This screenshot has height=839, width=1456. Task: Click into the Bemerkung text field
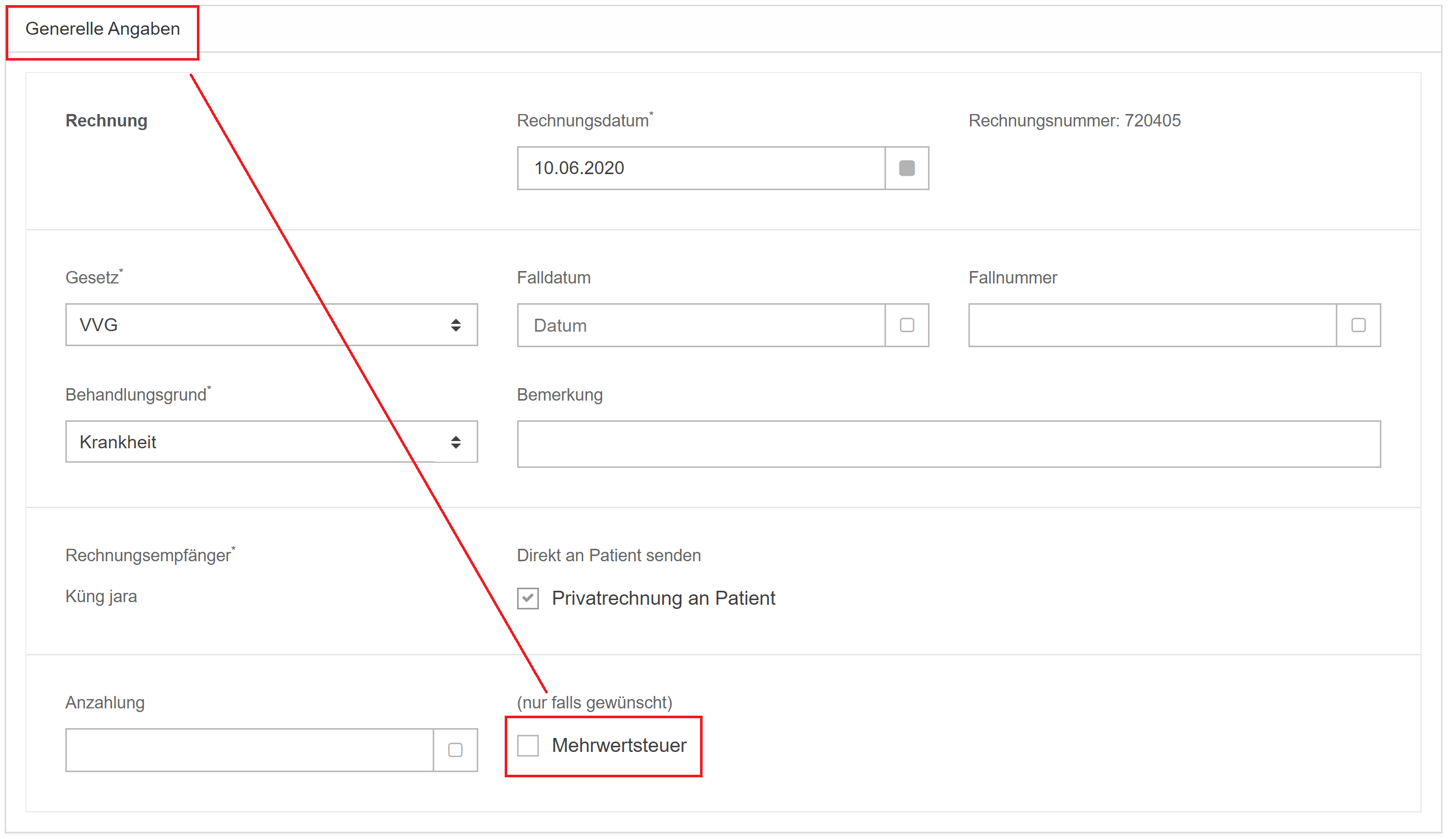coord(948,444)
